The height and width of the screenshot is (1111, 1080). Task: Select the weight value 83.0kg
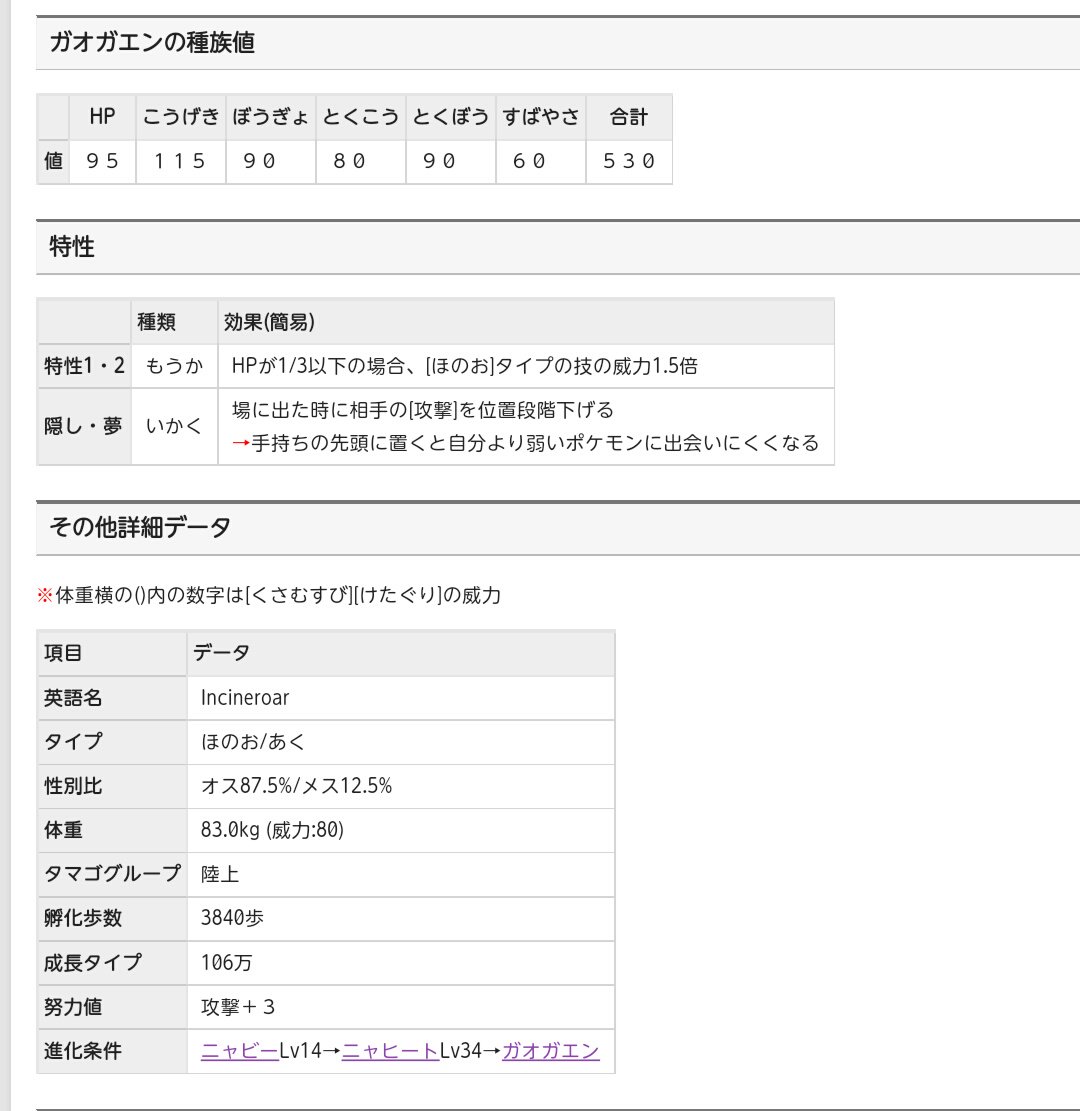coord(272,830)
